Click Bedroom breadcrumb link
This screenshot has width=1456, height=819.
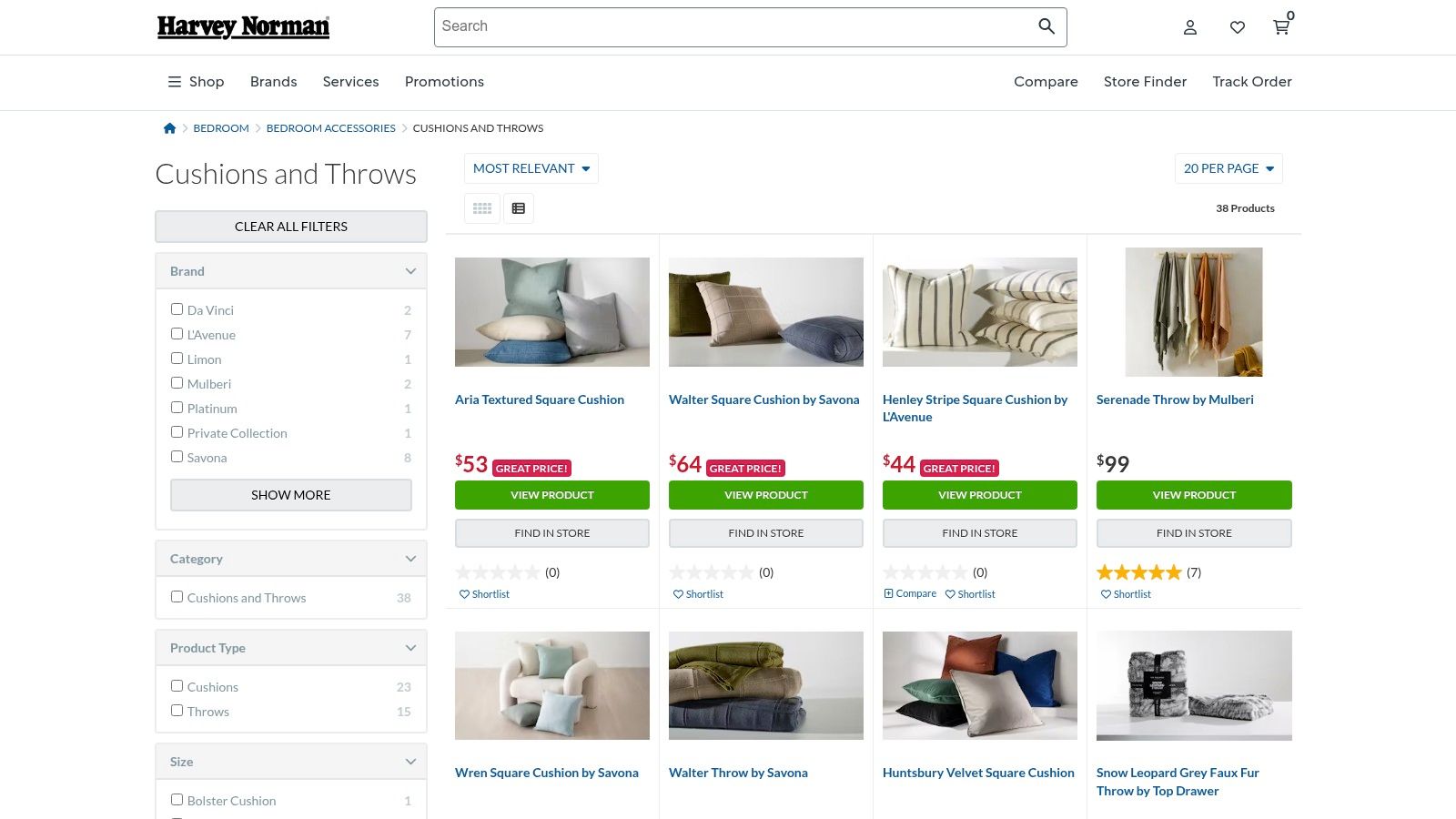pyautogui.click(x=221, y=128)
